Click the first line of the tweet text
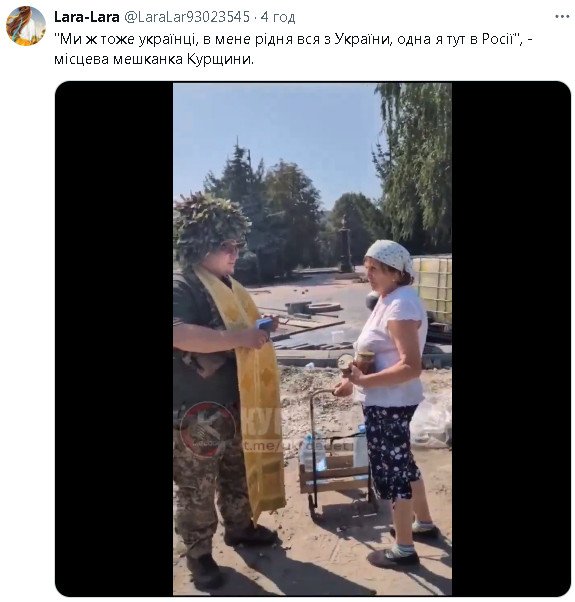 tap(293, 39)
